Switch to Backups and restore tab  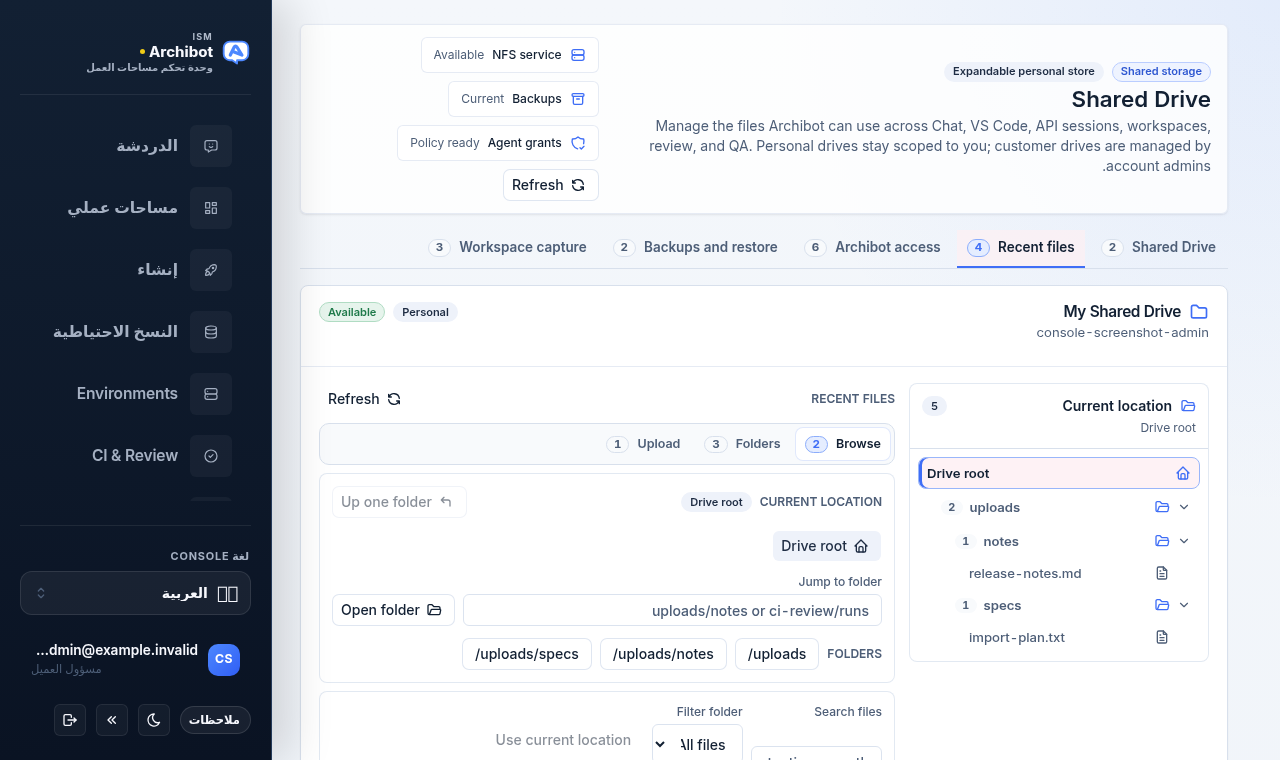pos(696,247)
